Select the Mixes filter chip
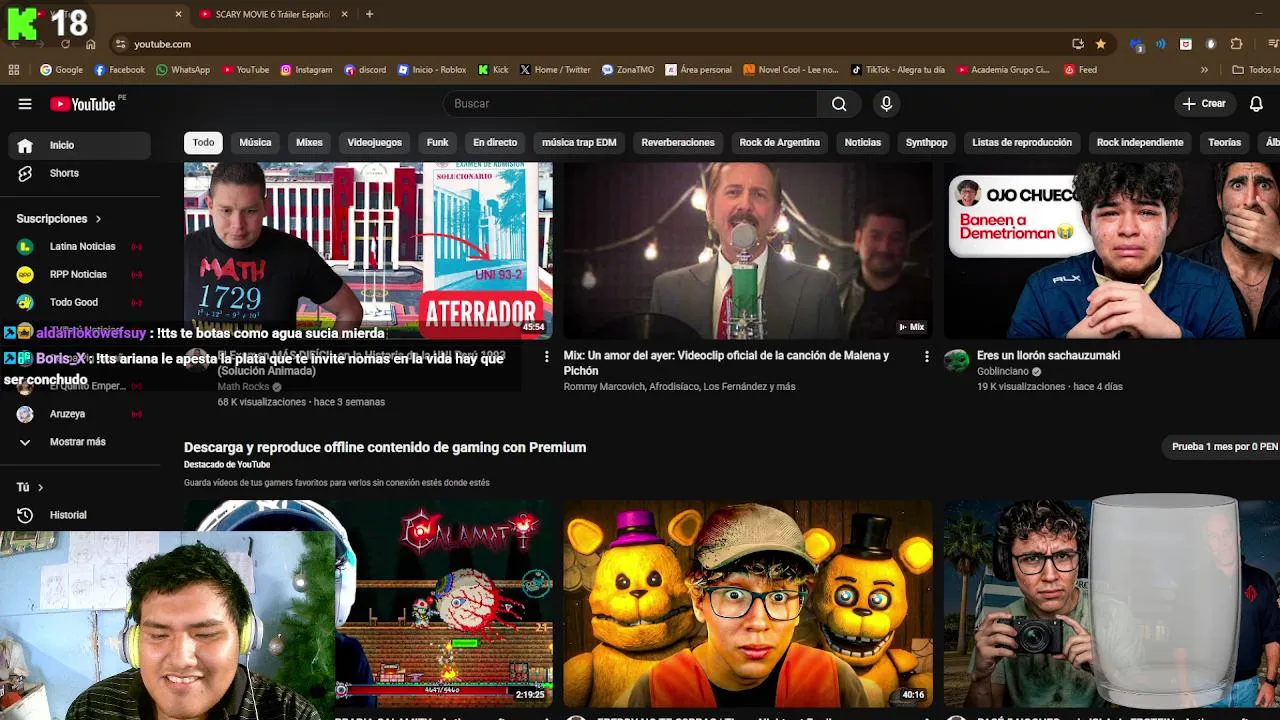Image resolution: width=1280 pixels, height=720 pixels. 309,143
